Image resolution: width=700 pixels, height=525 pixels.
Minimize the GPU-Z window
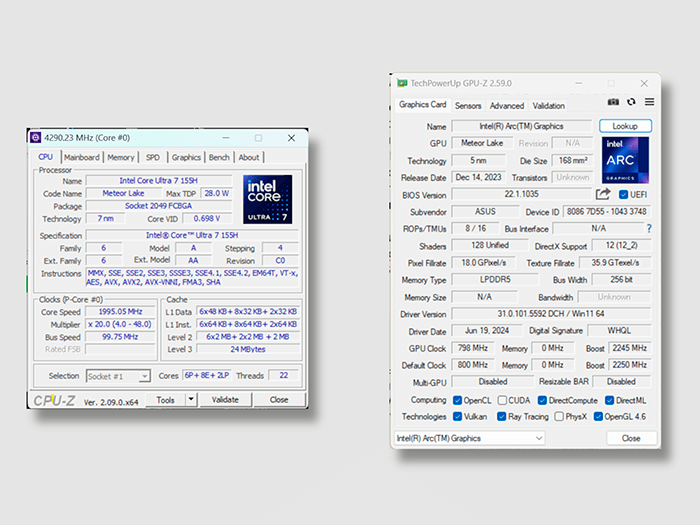[579, 83]
